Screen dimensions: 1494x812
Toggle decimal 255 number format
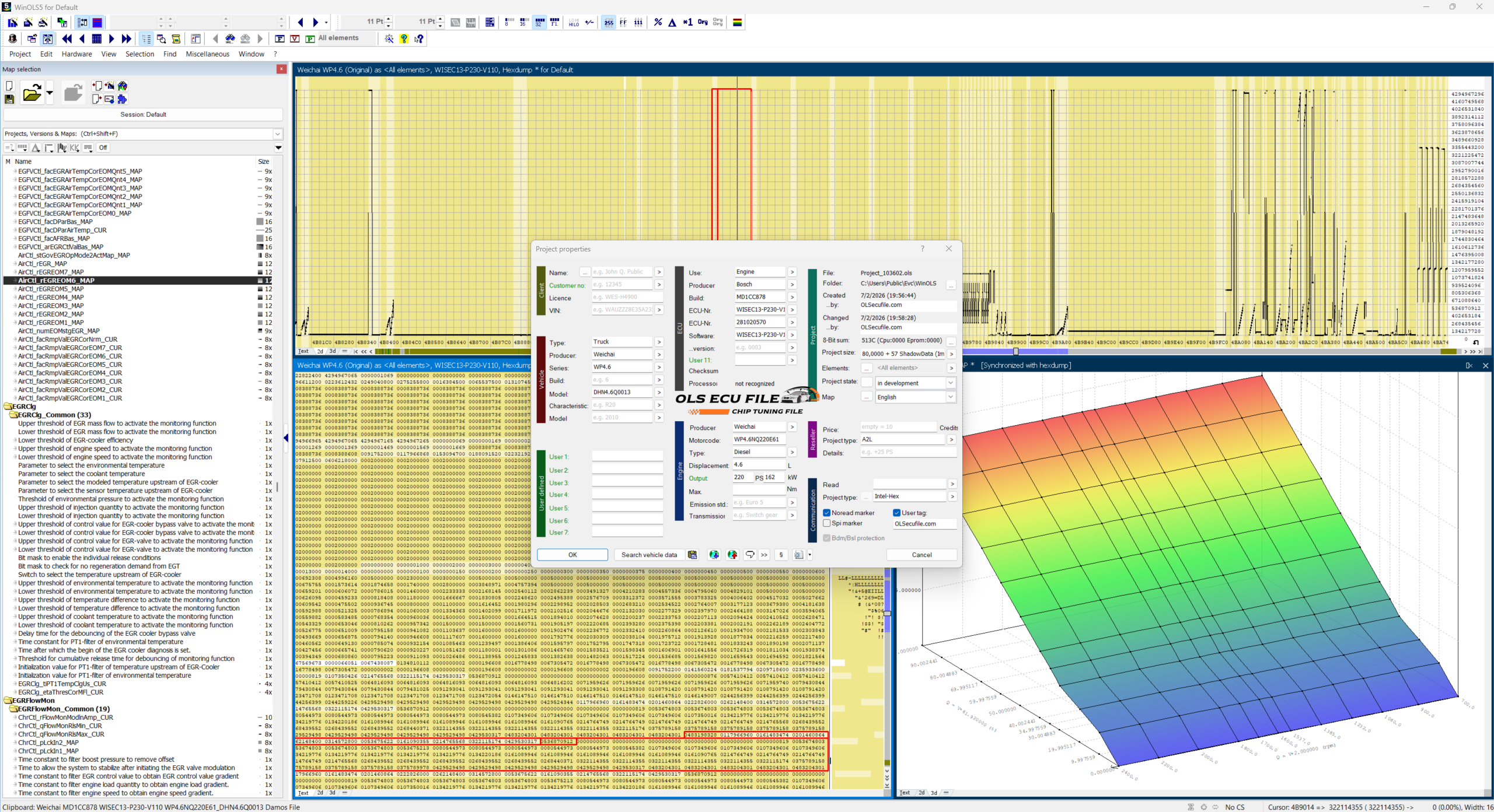point(609,22)
